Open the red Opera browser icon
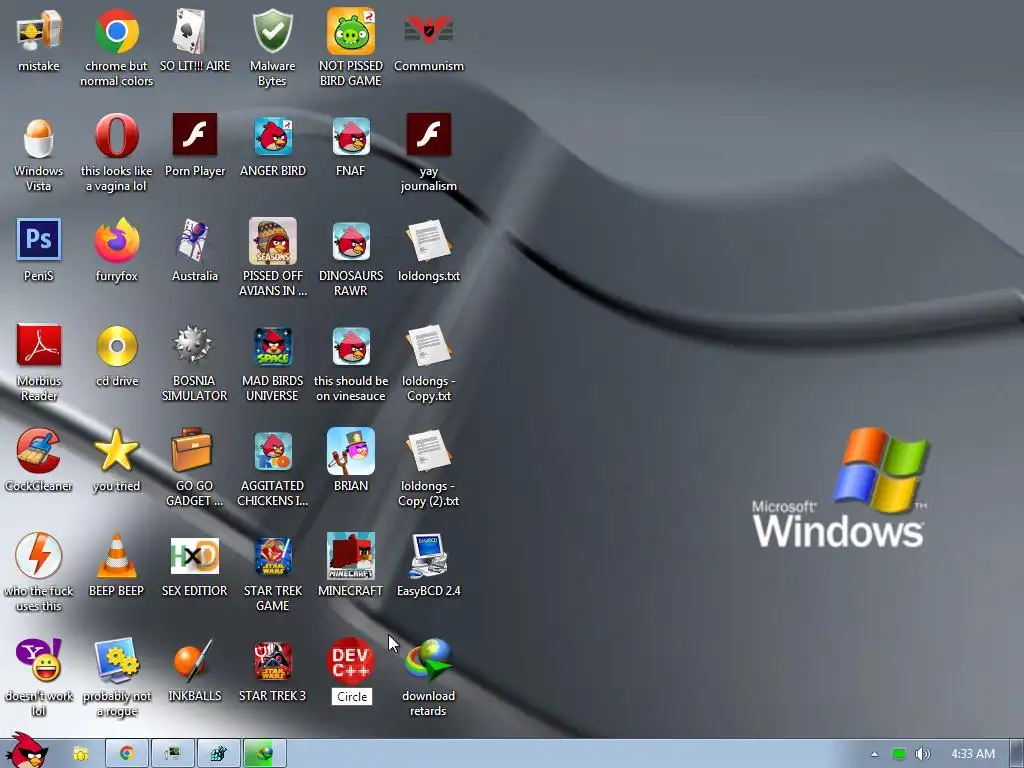The width and height of the screenshot is (1024, 768). pos(116,136)
